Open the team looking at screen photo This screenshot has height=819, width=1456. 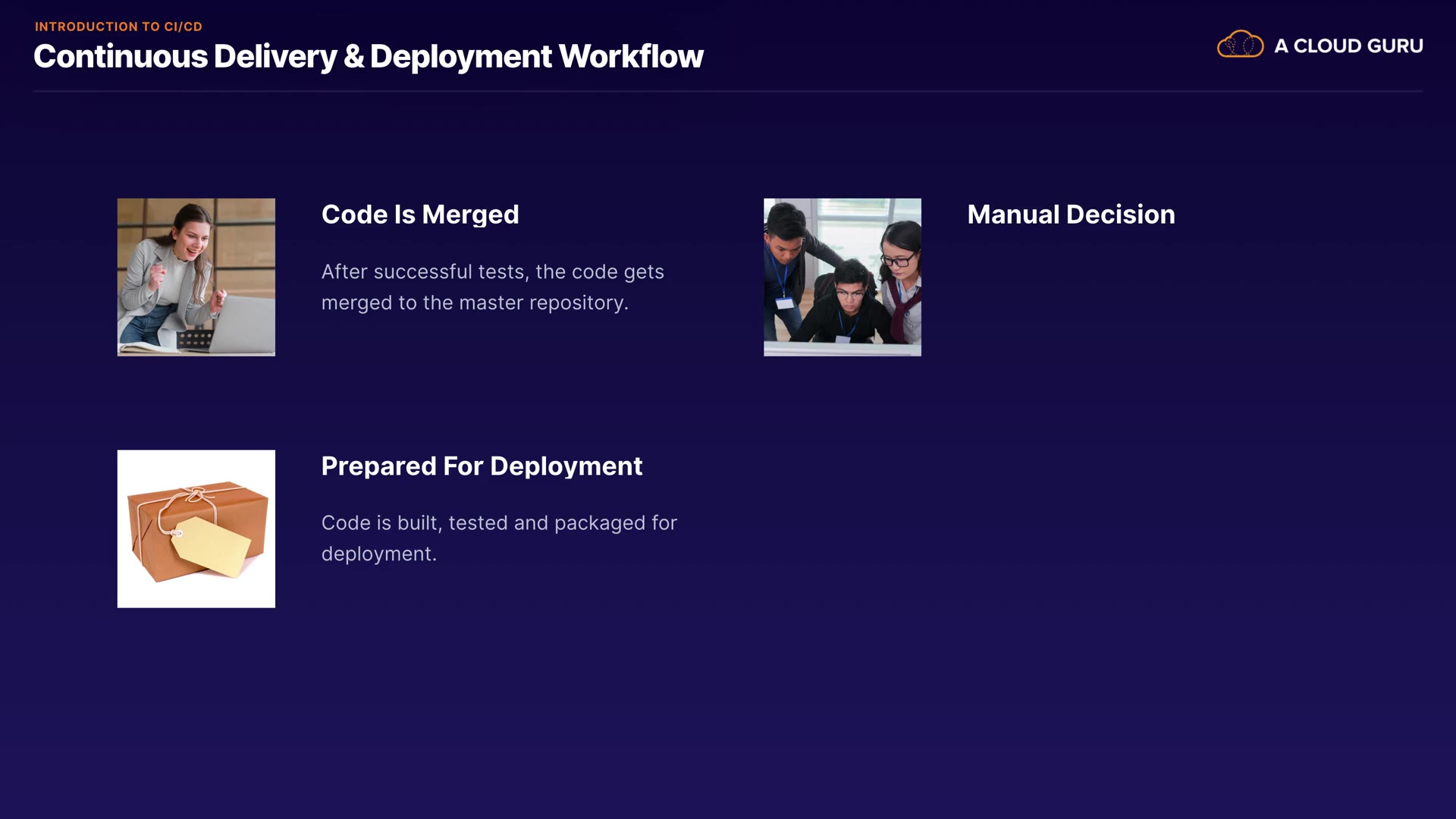tap(842, 277)
